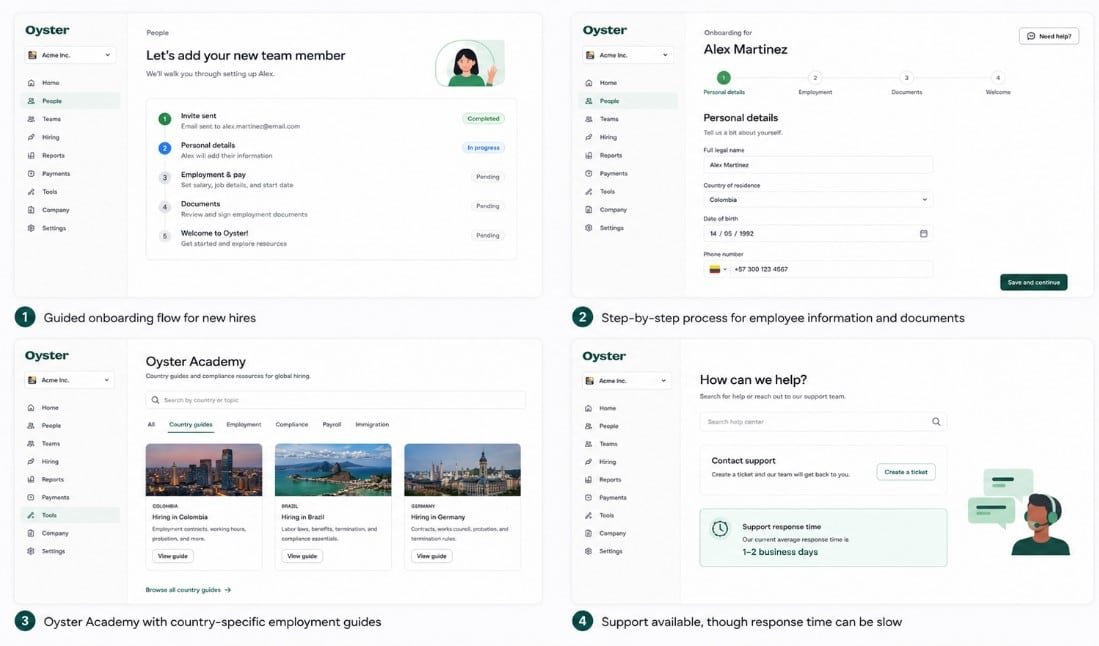Open People icon in help panel sidebar
Screen dimensions: 1099x646
[589, 426]
